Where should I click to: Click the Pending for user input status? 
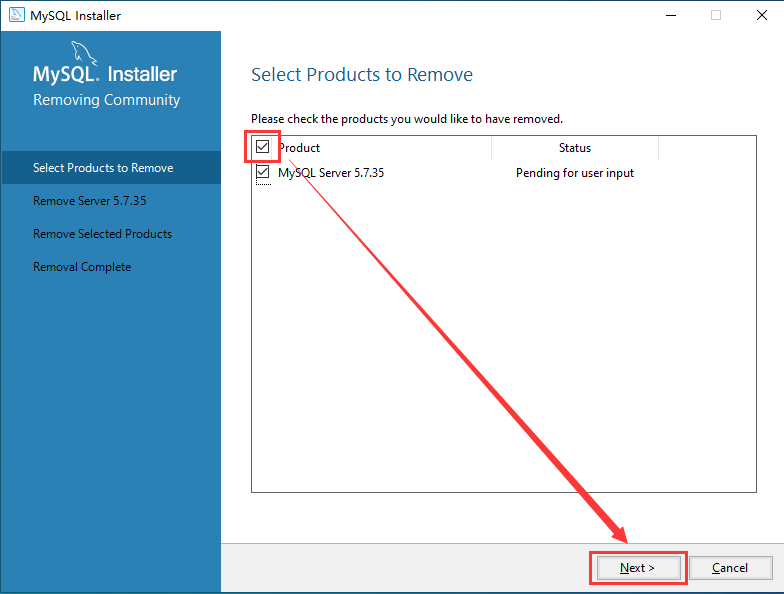tap(575, 173)
